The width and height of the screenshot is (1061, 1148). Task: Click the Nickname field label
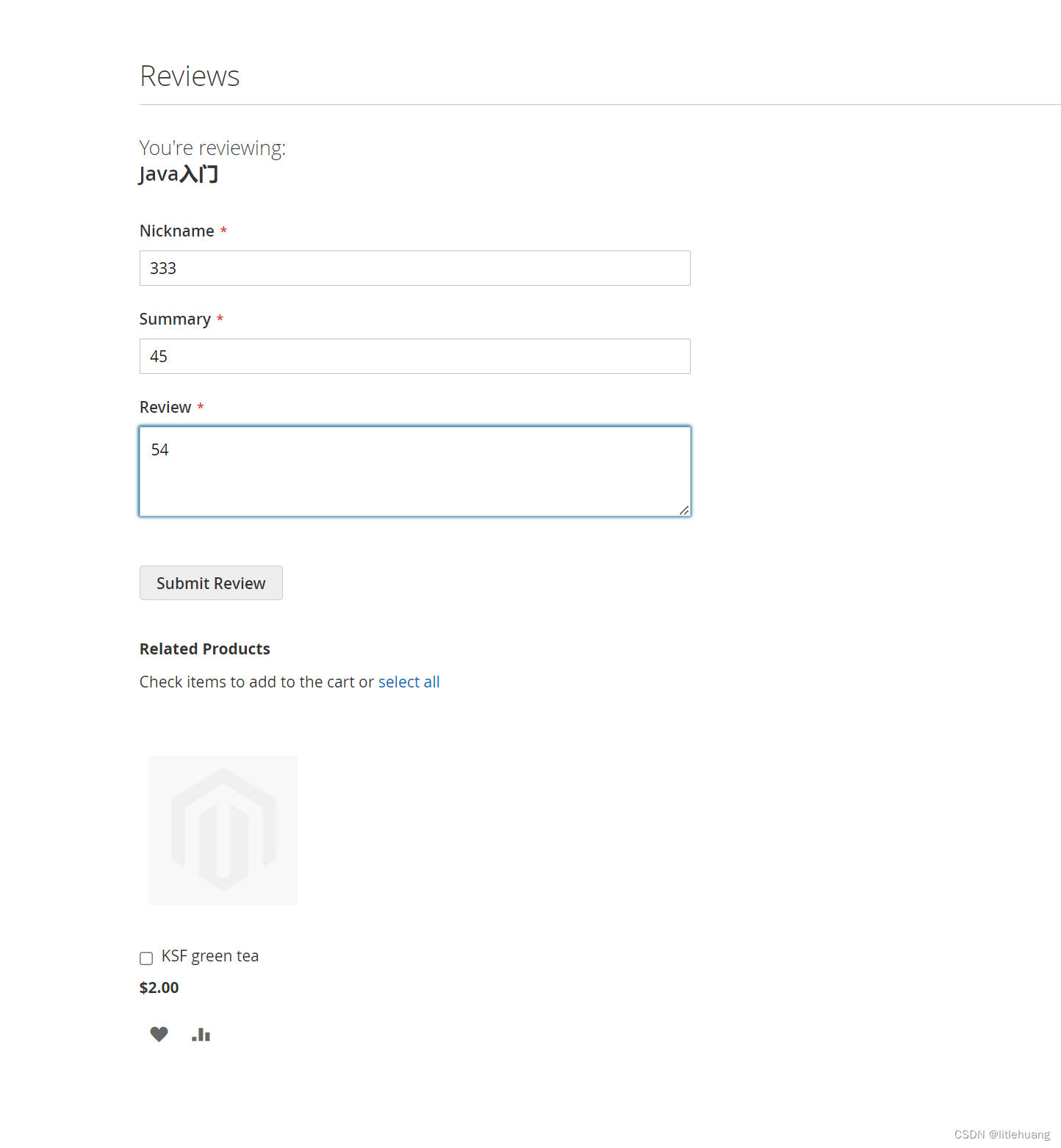177,231
